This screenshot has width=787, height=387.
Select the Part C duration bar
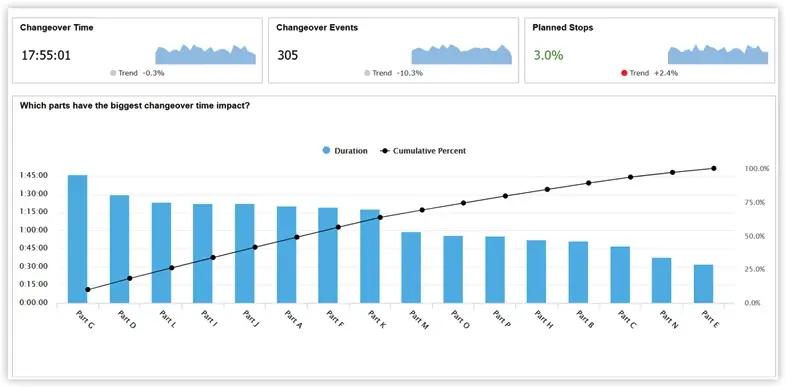coord(620,275)
